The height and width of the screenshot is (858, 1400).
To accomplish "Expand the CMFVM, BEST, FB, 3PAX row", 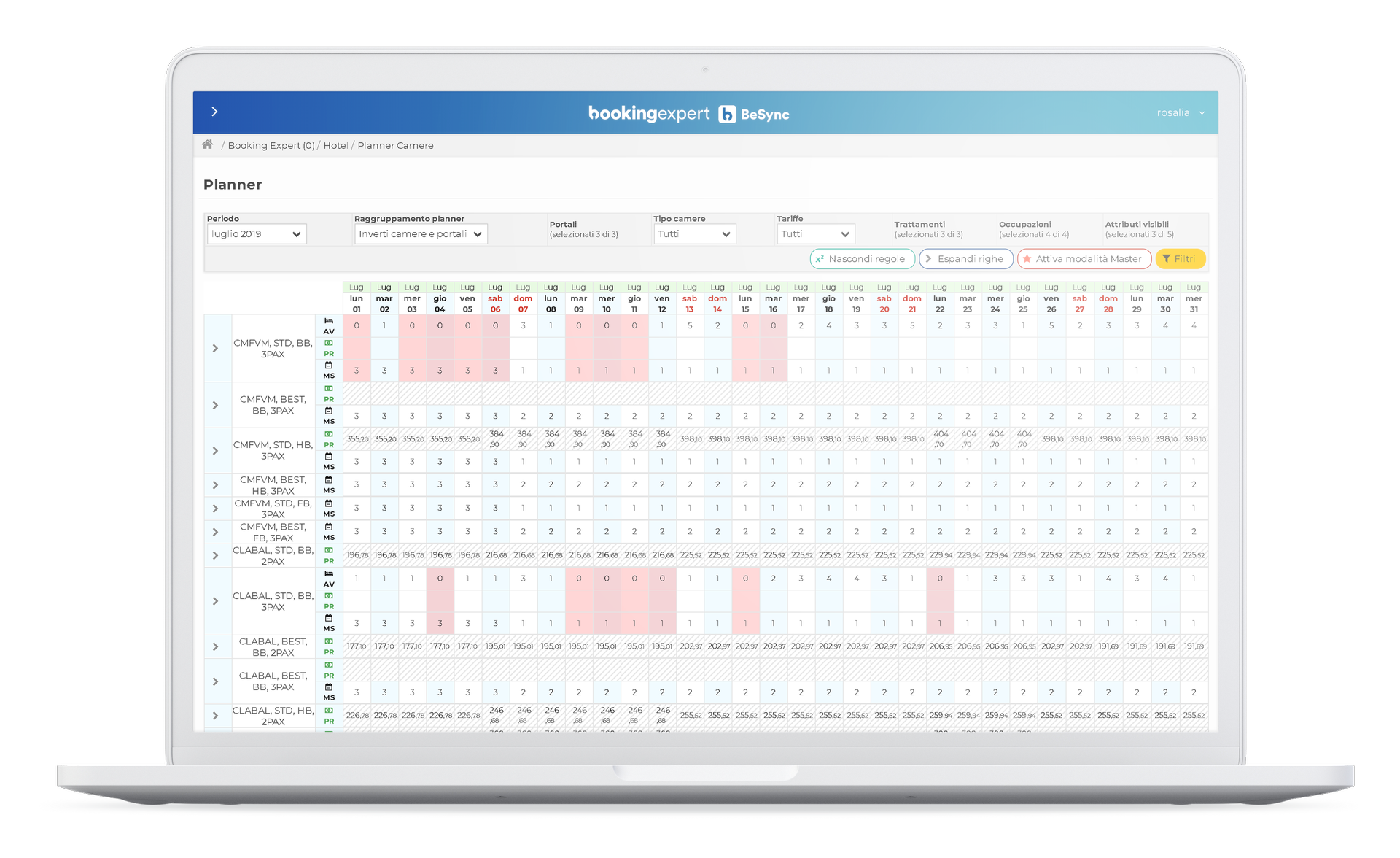I will (216, 532).
